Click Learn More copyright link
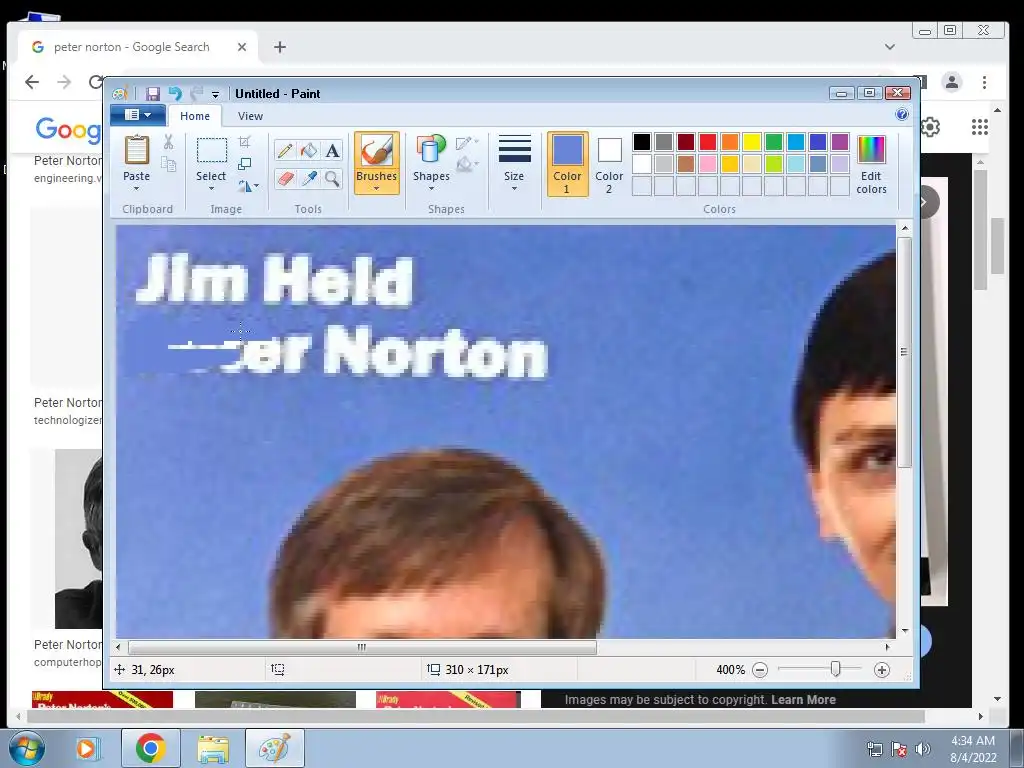This screenshot has height=768, width=1024. pyautogui.click(x=803, y=699)
